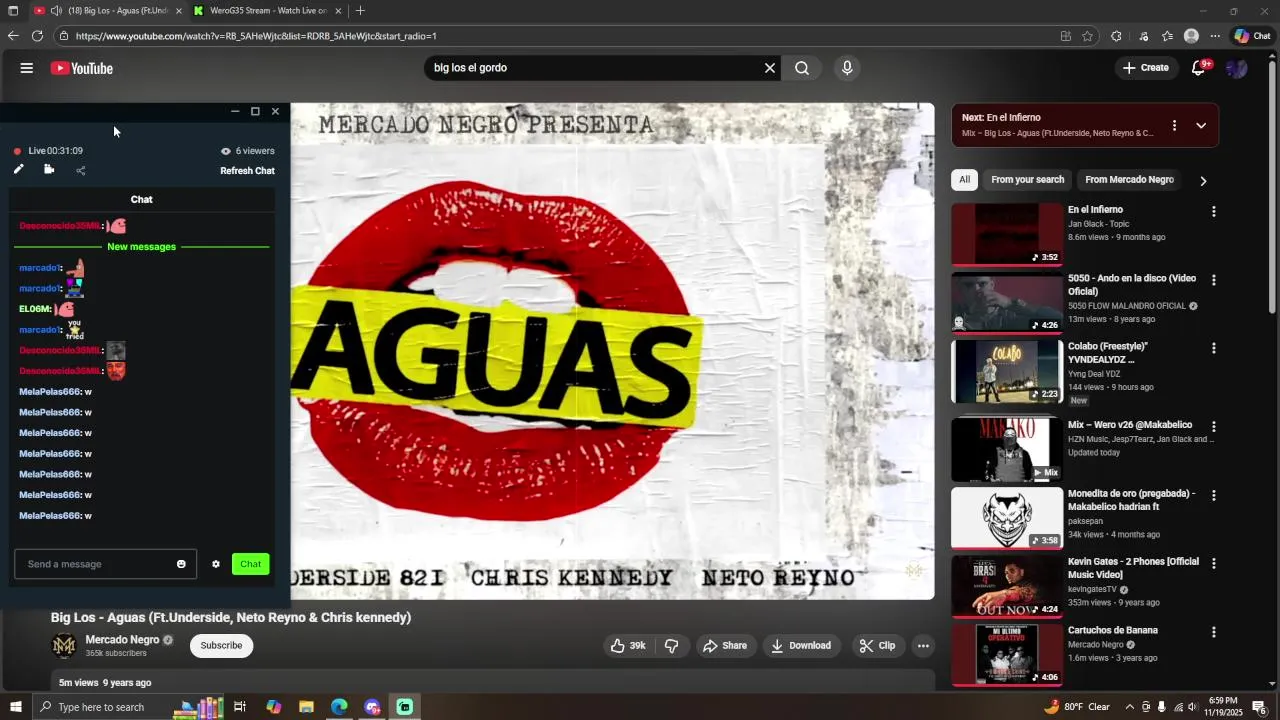This screenshot has height=720, width=1280.
Task: Like the Aguas video
Action: [x=628, y=646]
